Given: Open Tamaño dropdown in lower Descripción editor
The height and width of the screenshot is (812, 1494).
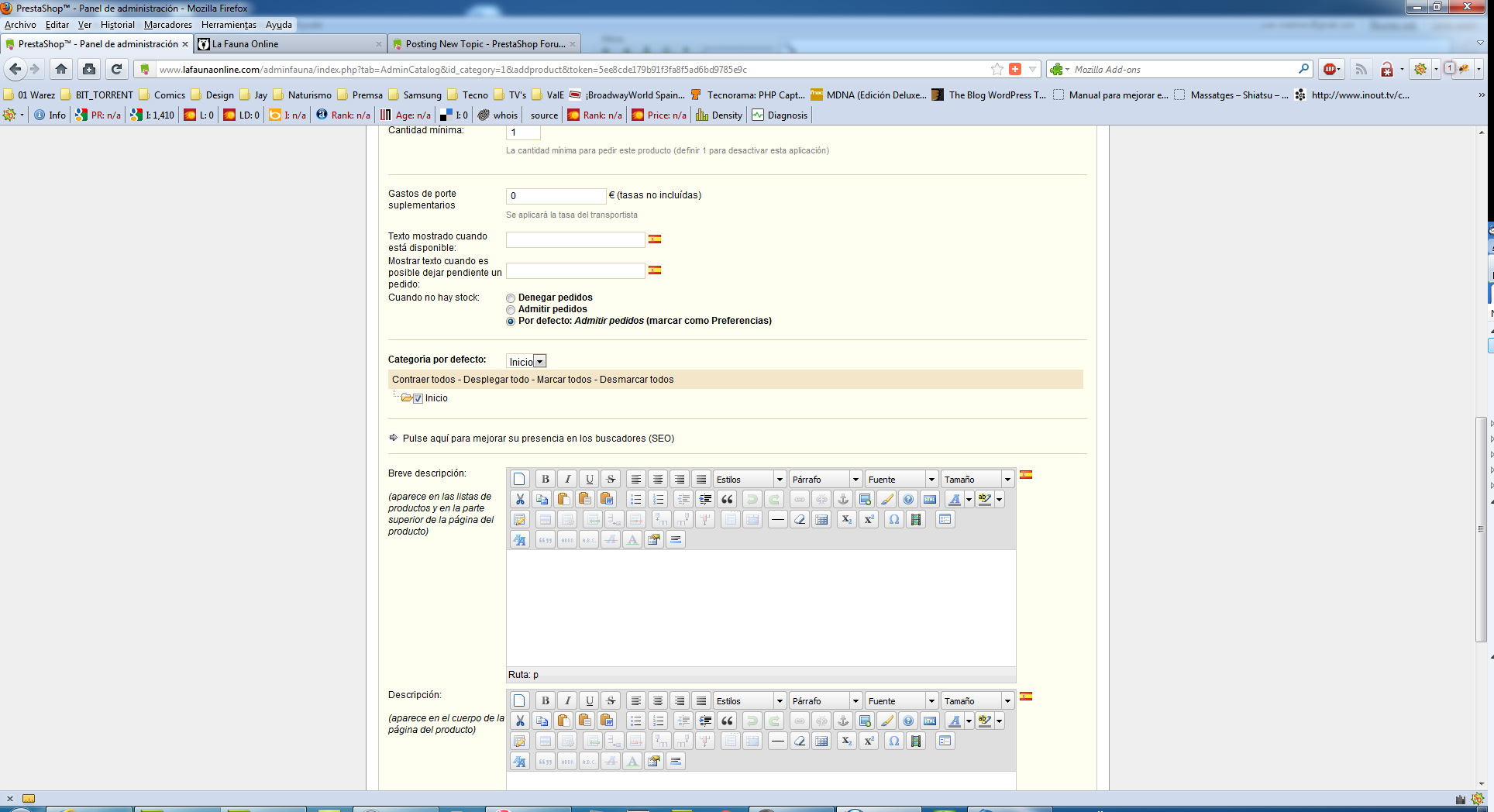Looking at the screenshot, I should click(x=977, y=700).
